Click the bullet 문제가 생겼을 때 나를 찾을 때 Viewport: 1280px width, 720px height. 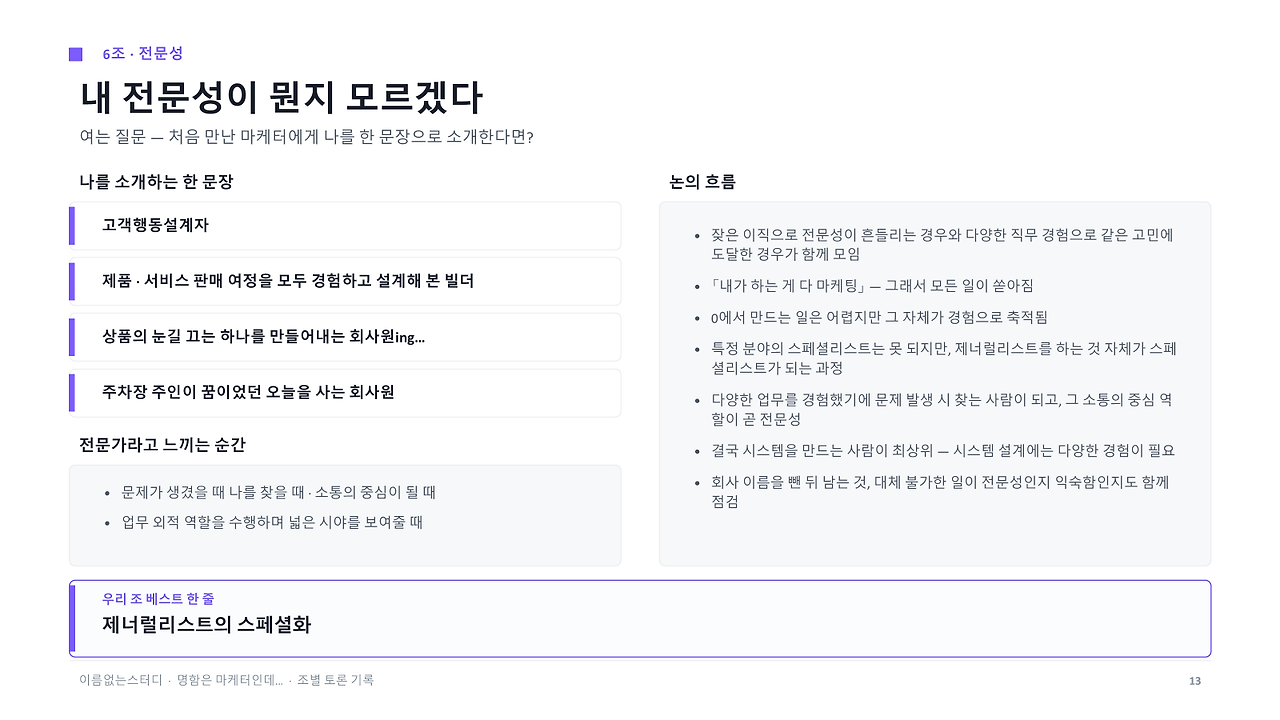[278, 493]
